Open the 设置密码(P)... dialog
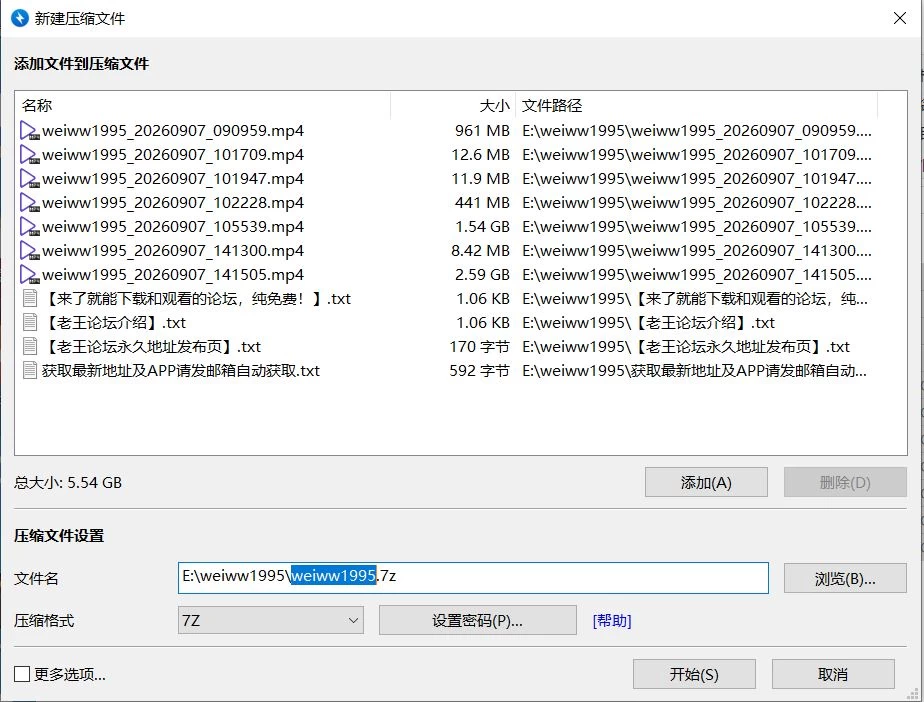Screen dimensions: 924x702 pos(477,620)
